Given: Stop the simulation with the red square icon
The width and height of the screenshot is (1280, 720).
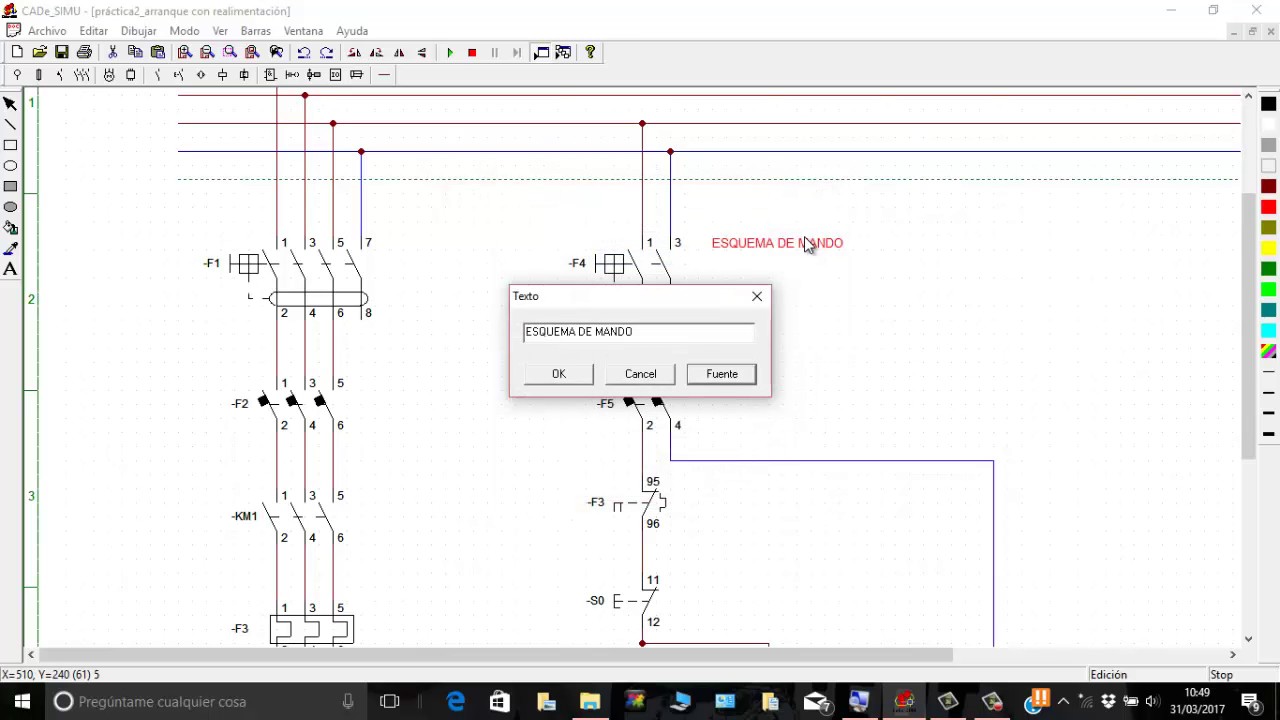Looking at the screenshot, I should click(472, 52).
